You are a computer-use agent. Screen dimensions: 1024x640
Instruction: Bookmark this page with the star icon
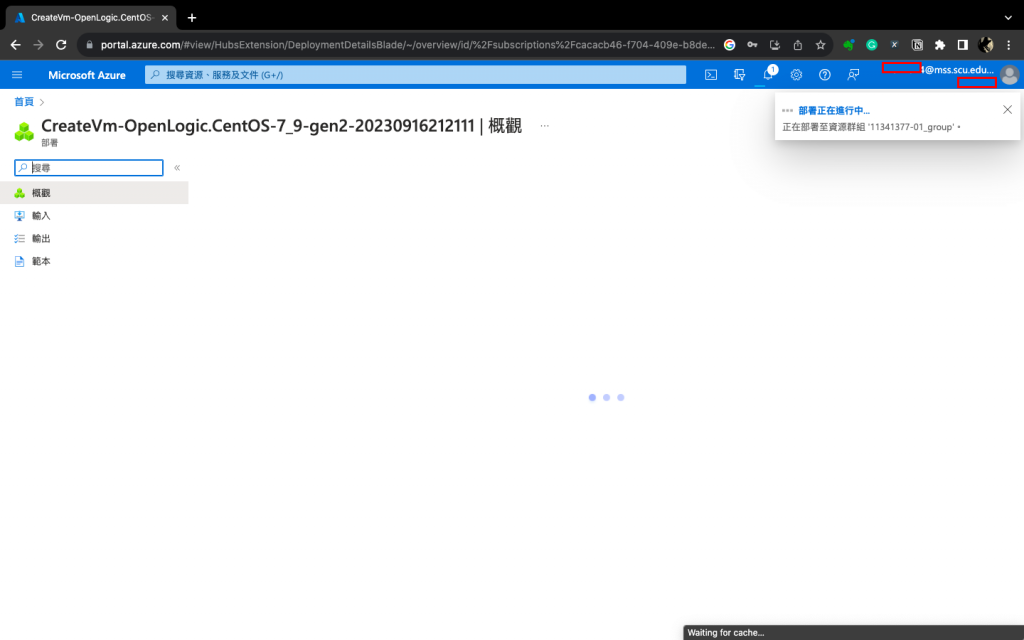pos(820,45)
